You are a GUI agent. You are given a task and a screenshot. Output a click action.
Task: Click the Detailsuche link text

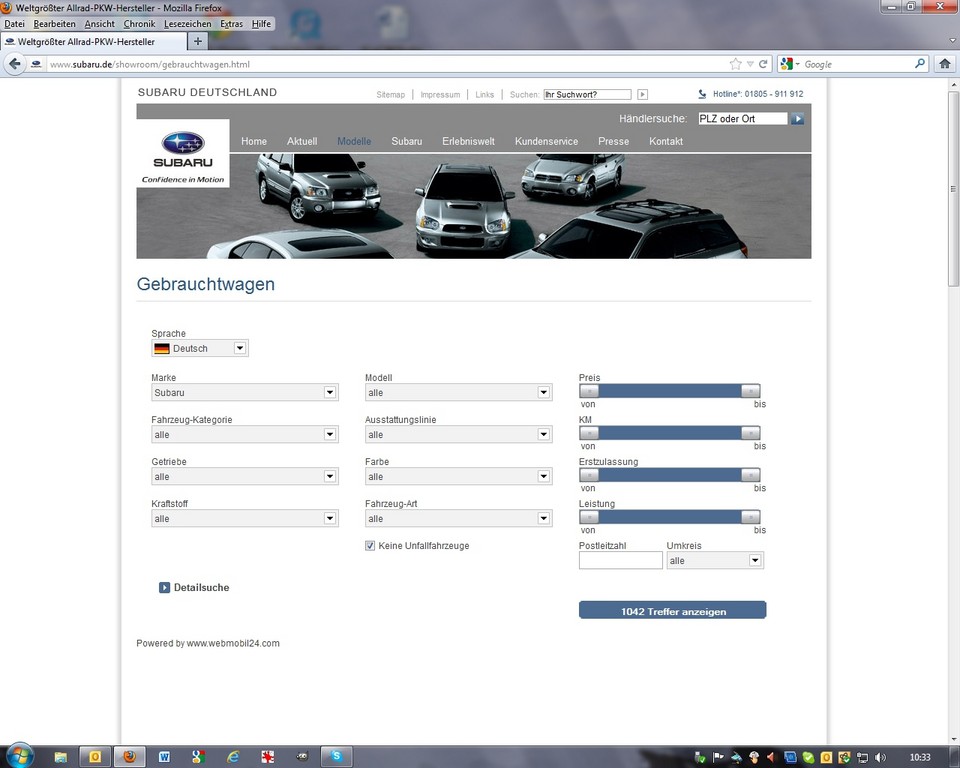click(x=201, y=587)
